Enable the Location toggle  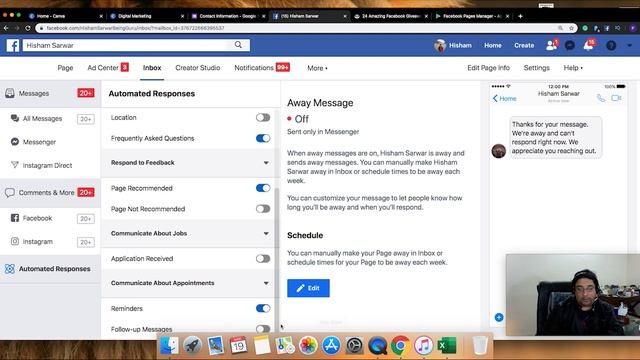263,118
